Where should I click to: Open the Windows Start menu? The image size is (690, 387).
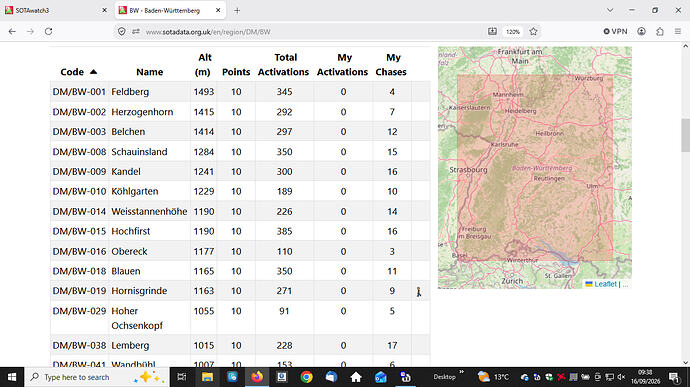pyautogui.click(x=12, y=377)
